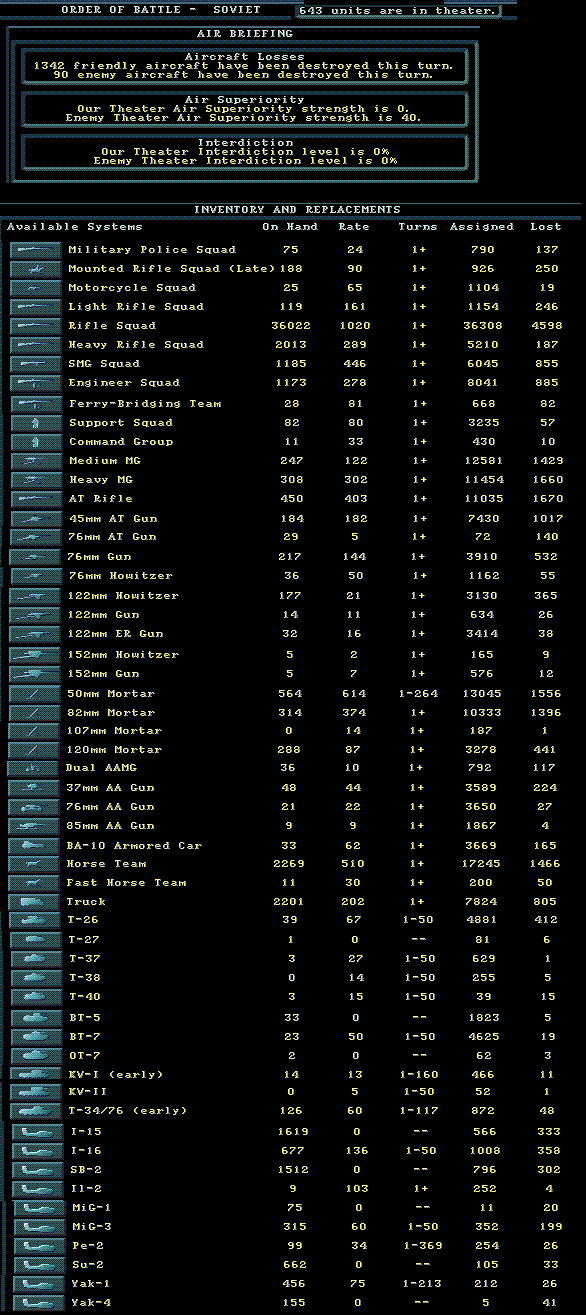This screenshot has width=586, height=1315.
Task: Click the 'Su-2' row name
Action: [87, 1266]
